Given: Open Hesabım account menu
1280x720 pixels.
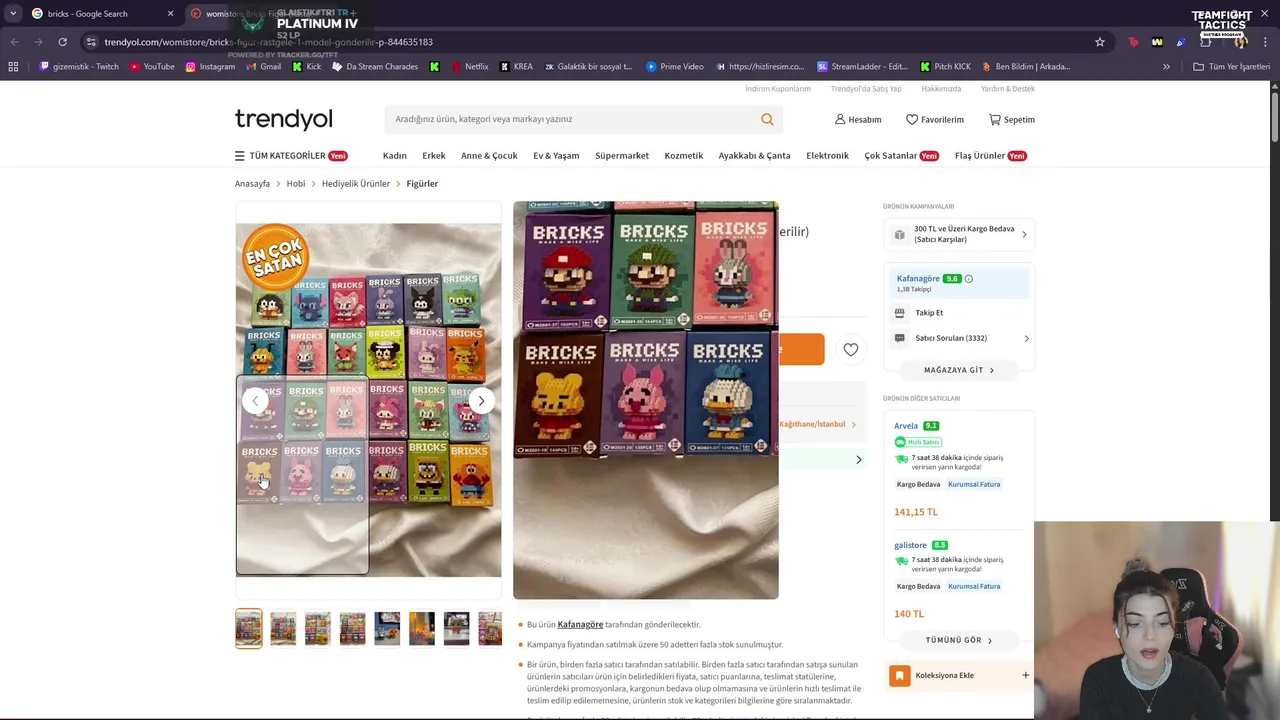Looking at the screenshot, I should click(858, 119).
